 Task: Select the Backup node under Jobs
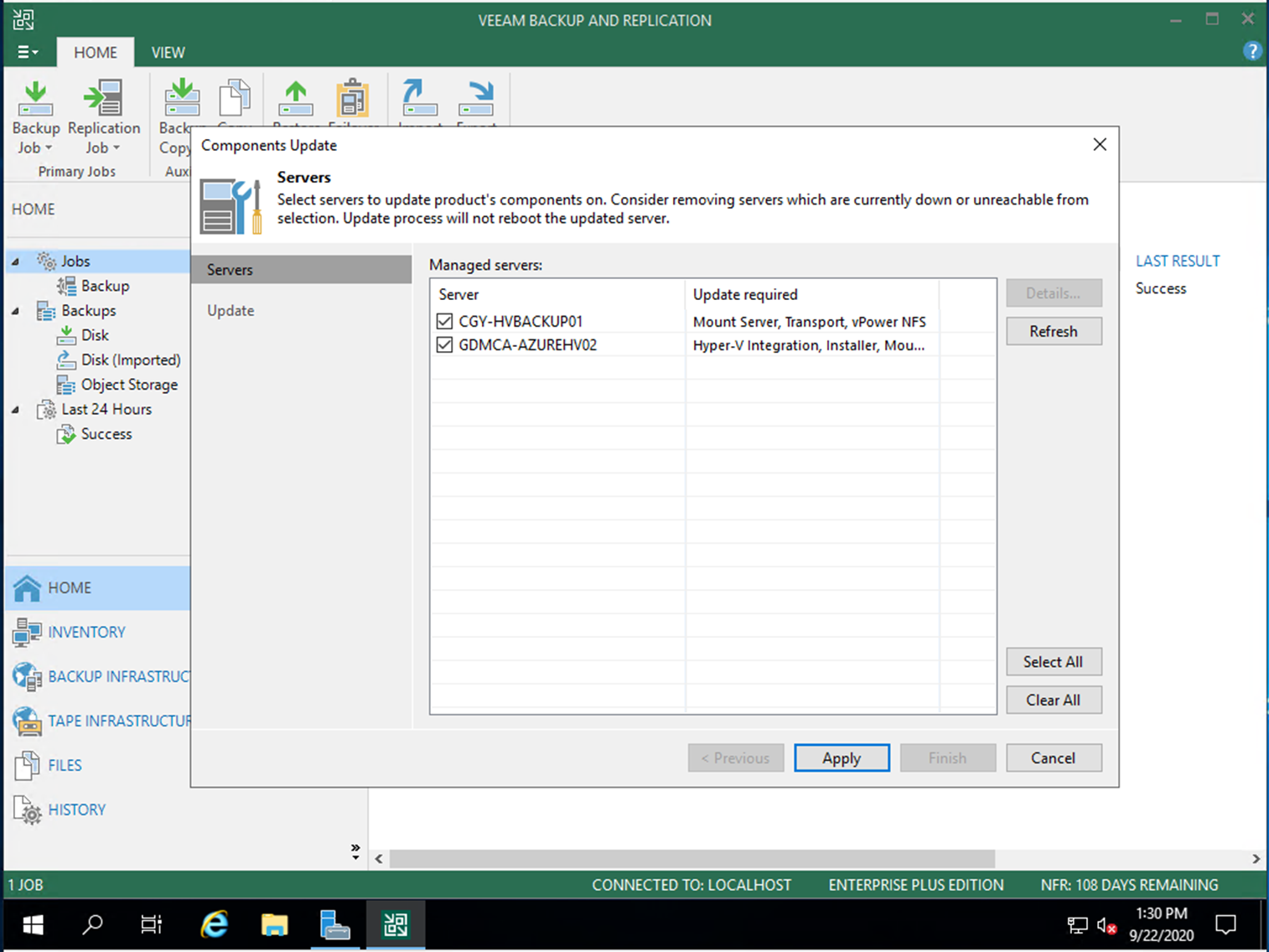click(105, 286)
